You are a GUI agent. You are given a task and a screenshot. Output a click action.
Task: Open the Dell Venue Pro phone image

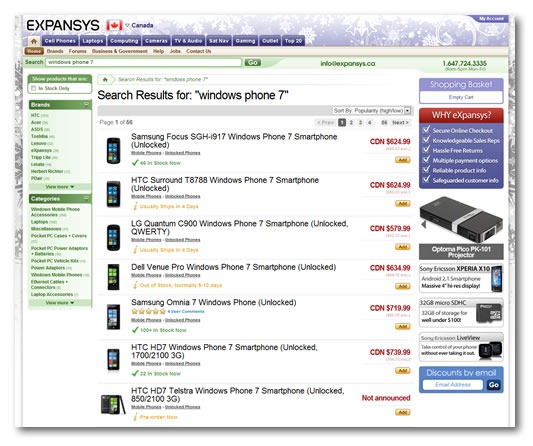(x=113, y=277)
